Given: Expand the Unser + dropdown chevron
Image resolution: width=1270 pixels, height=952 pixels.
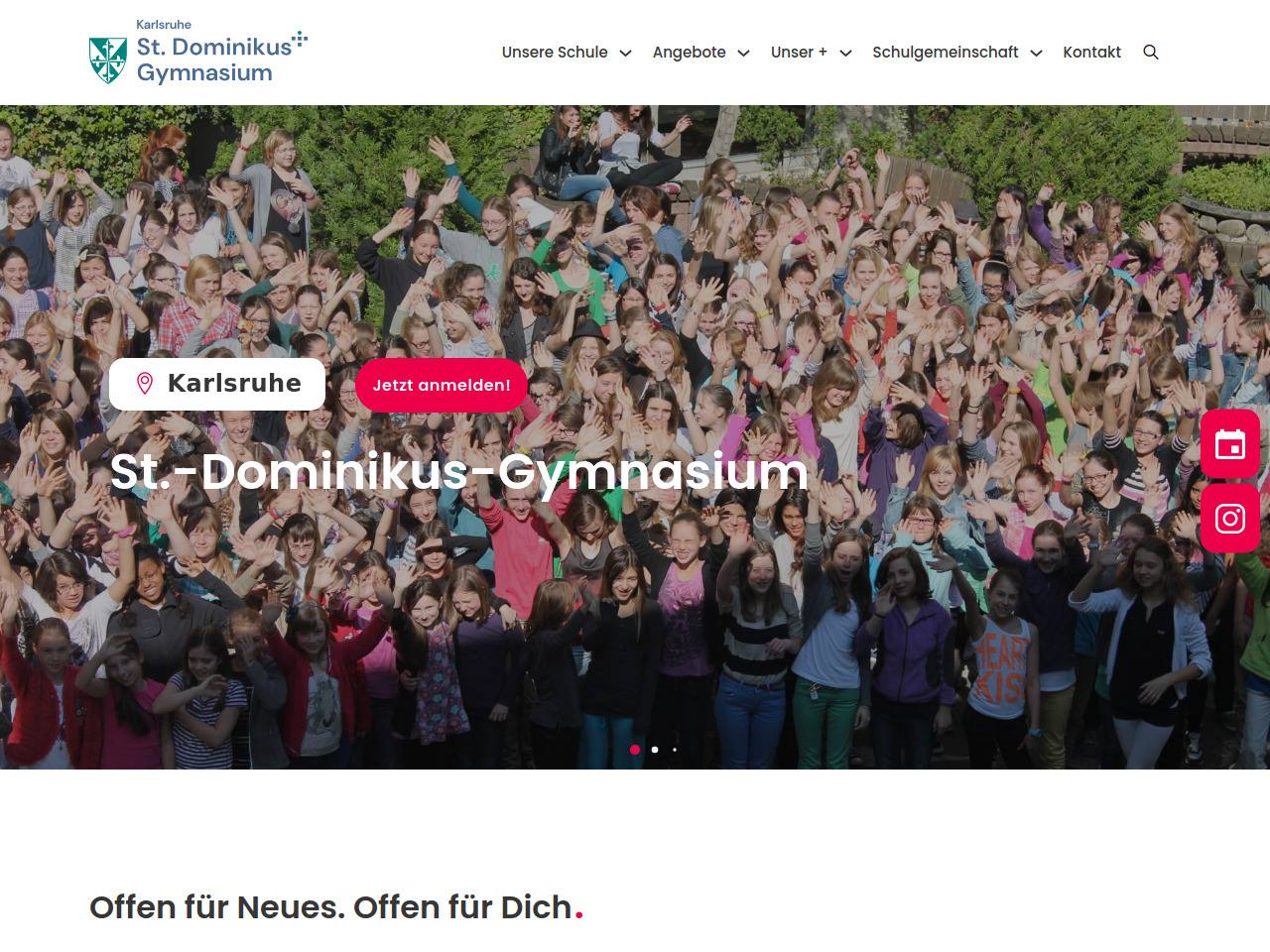Looking at the screenshot, I should point(845,54).
